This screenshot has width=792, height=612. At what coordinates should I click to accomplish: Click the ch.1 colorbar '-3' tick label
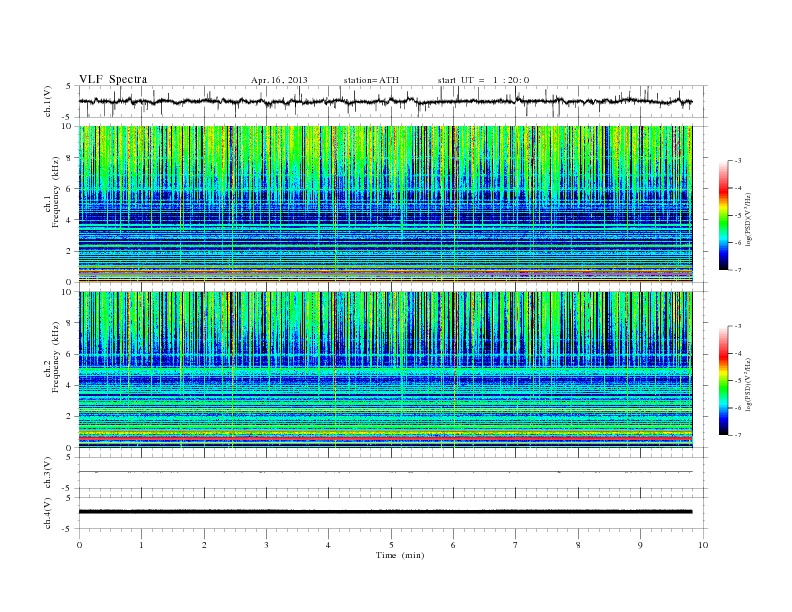point(738,161)
